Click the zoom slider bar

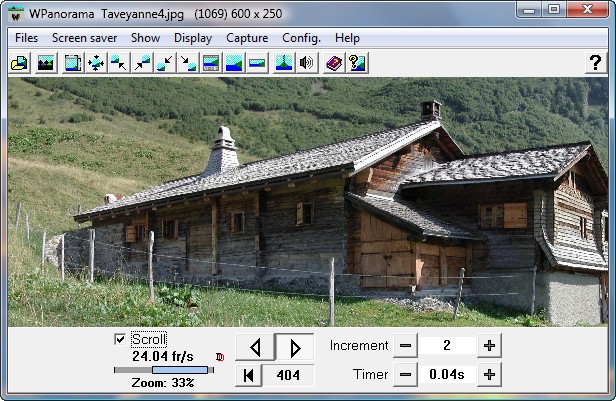click(x=164, y=370)
